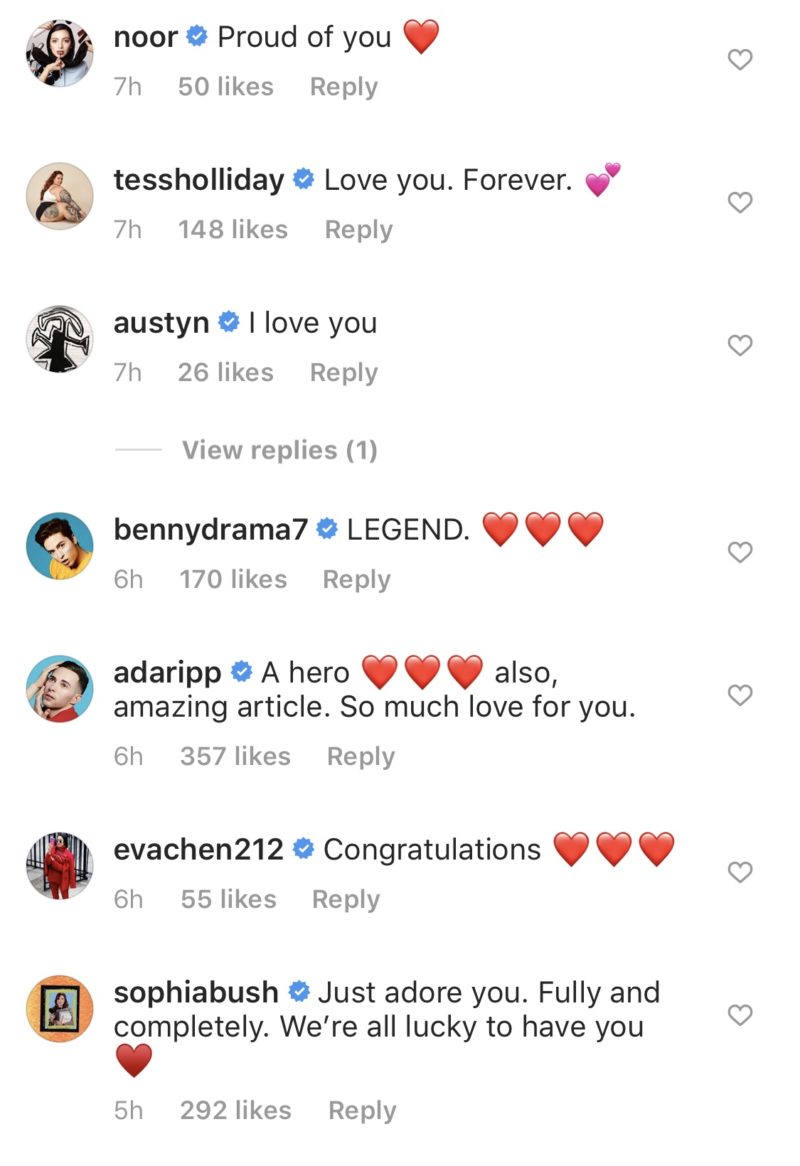Screen dimensions: 800x1166
Task: Open the bennydrama7 username link
Action: [x=210, y=529]
